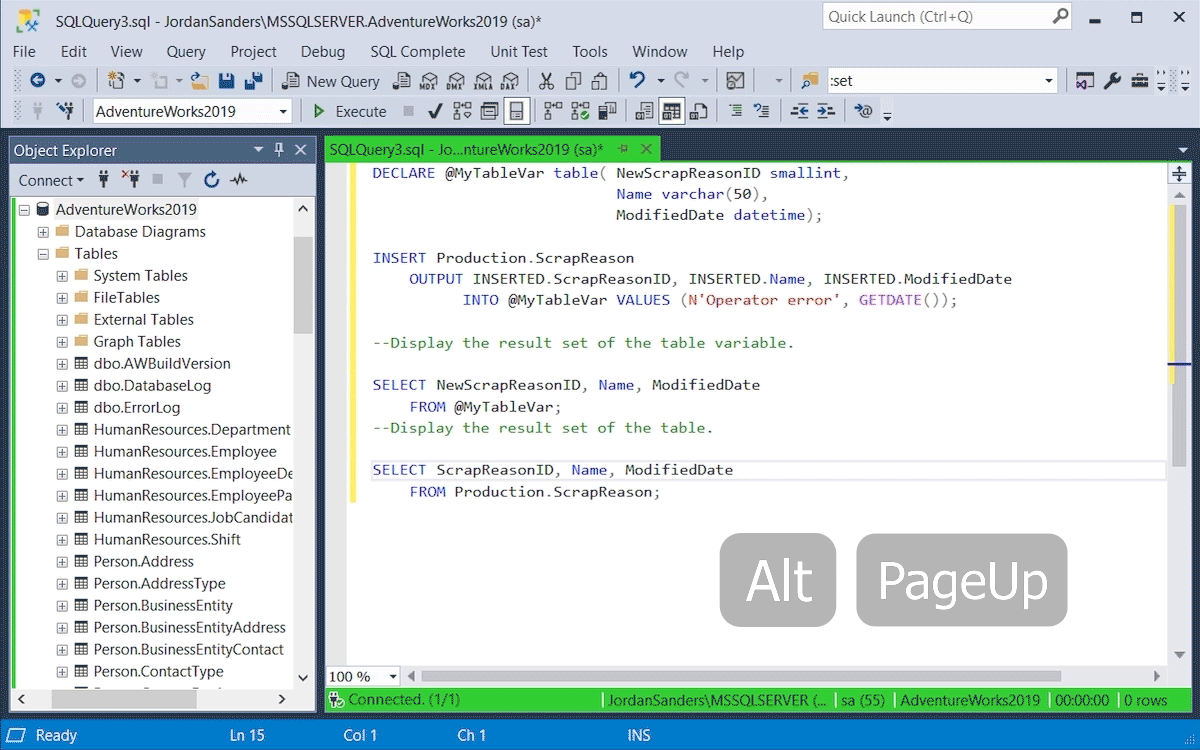Select the SQLQuery3.sql editor tab

[465, 150]
